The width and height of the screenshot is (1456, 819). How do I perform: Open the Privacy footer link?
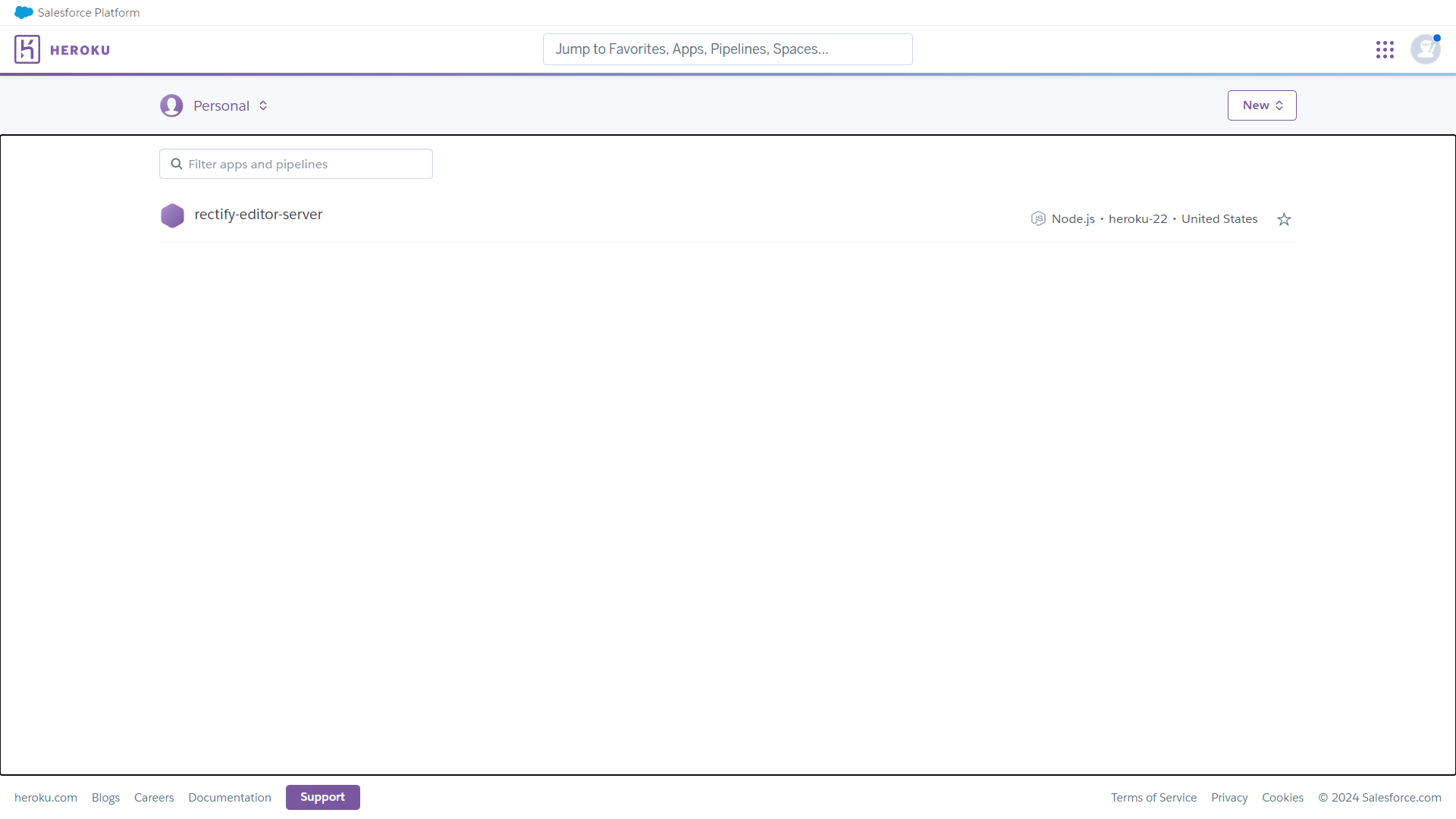click(1229, 798)
